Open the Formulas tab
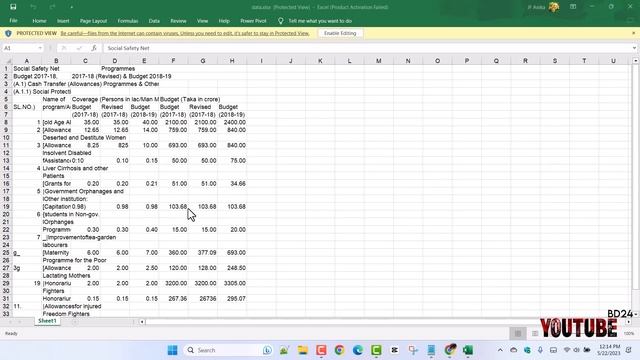This screenshot has height=360, width=640. (x=128, y=21)
